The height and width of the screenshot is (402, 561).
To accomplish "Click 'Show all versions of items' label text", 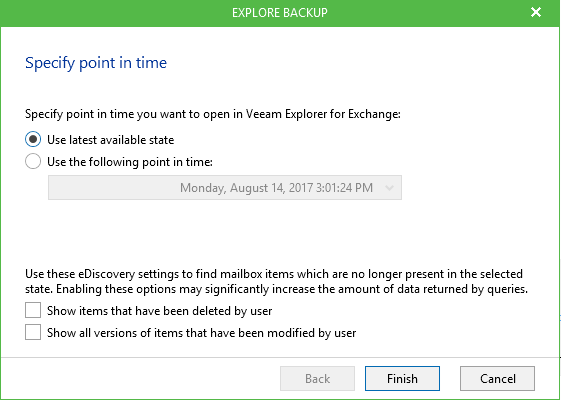I will 201,333.
